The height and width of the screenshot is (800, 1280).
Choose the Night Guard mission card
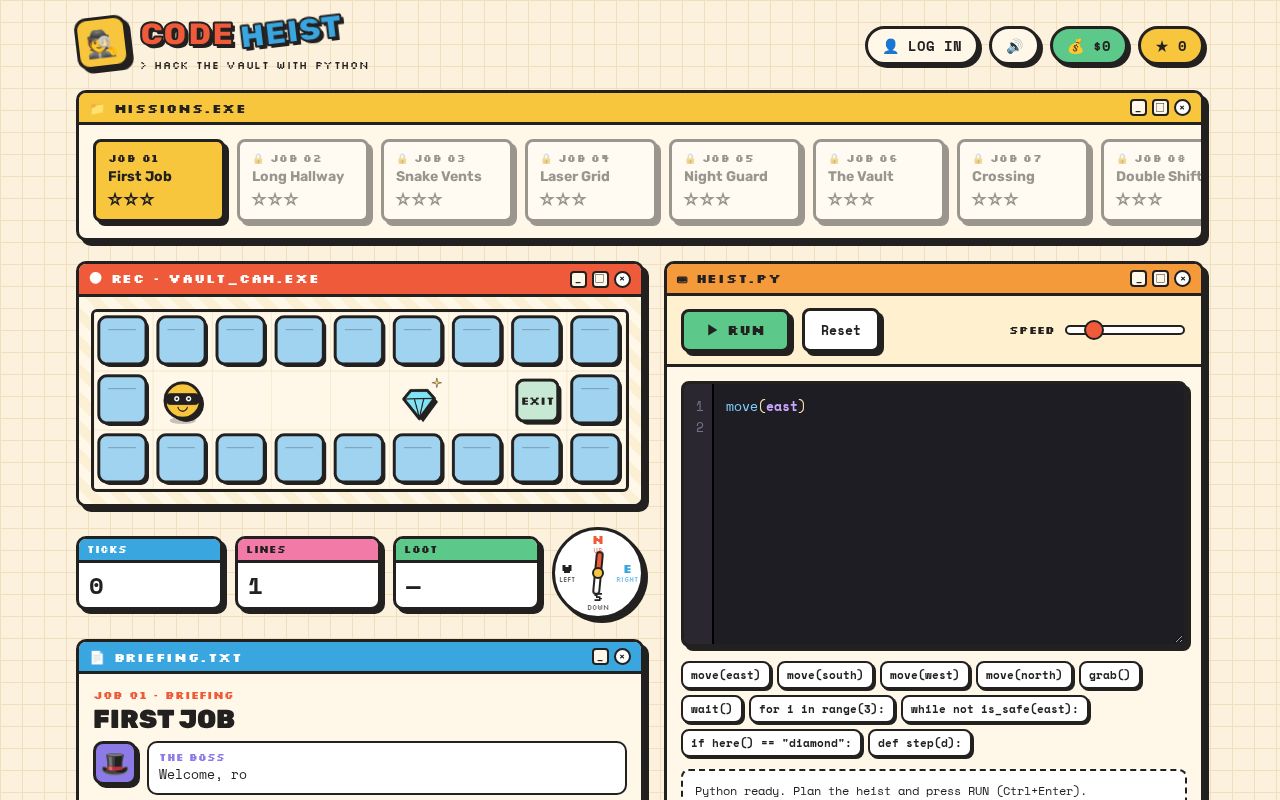click(735, 180)
